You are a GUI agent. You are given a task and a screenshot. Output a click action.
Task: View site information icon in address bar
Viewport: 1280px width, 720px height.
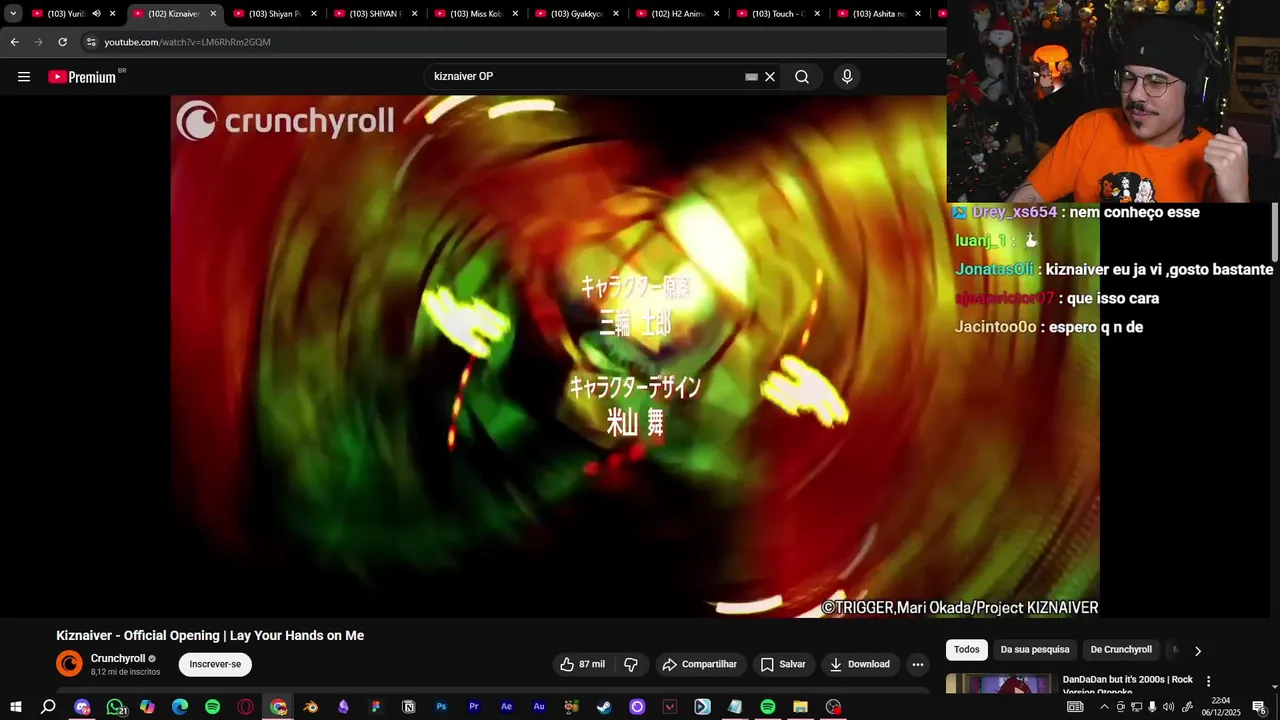pyautogui.click(x=91, y=42)
